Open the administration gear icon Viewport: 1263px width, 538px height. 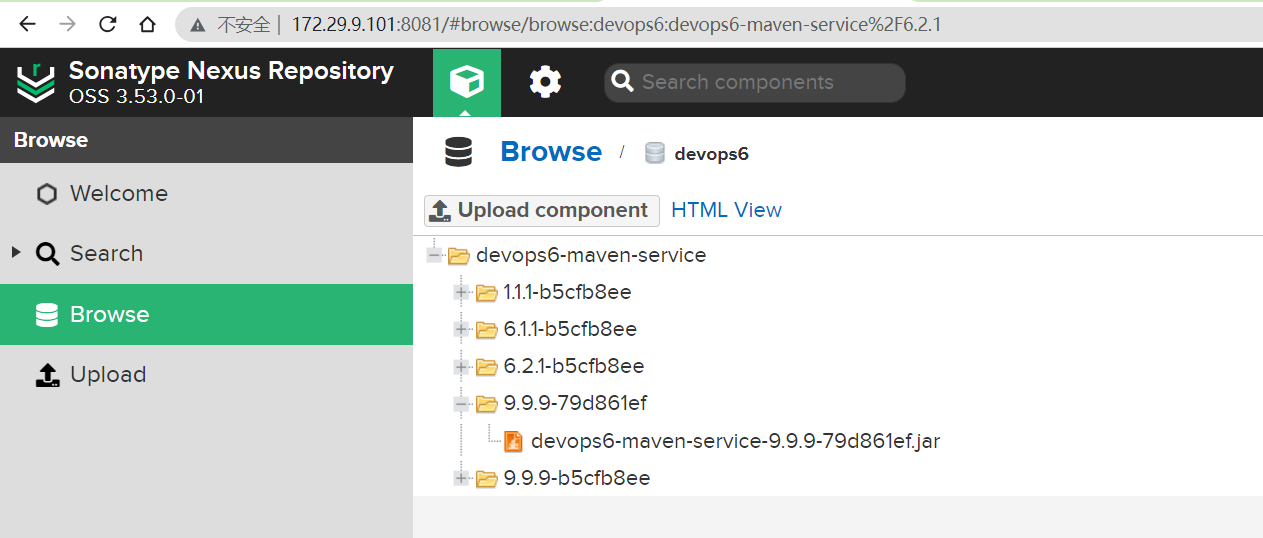pos(545,81)
